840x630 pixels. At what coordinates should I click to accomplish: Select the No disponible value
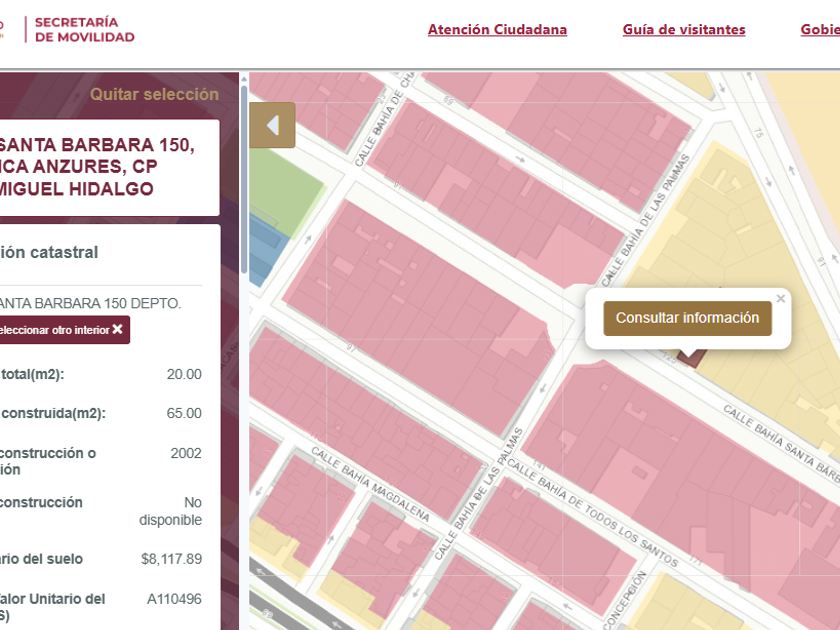click(x=170, y=511)
